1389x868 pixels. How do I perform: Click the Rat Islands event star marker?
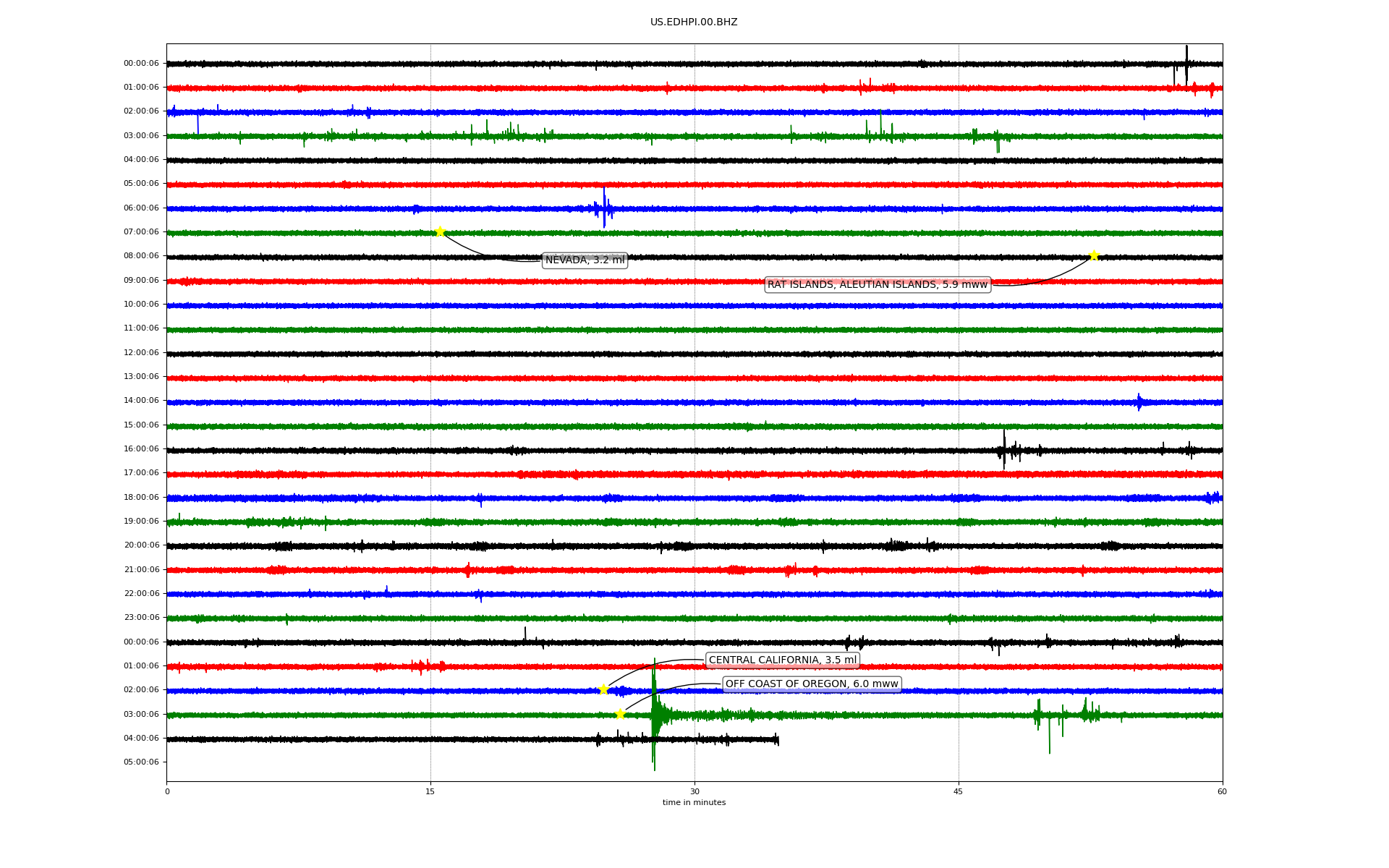[x=1094, y=255]
